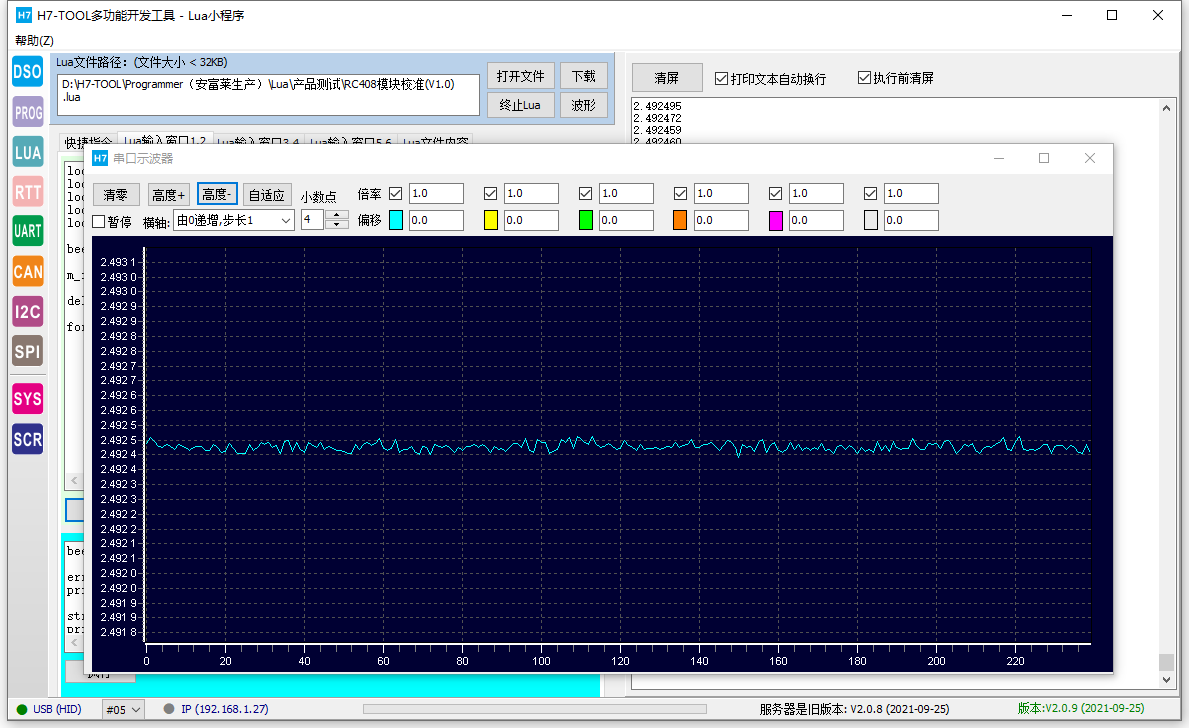The height and width of the screenshot is (728, 1189).
Task: Pick the cyan channel color swatch
Action: click(x=396, y=221)
